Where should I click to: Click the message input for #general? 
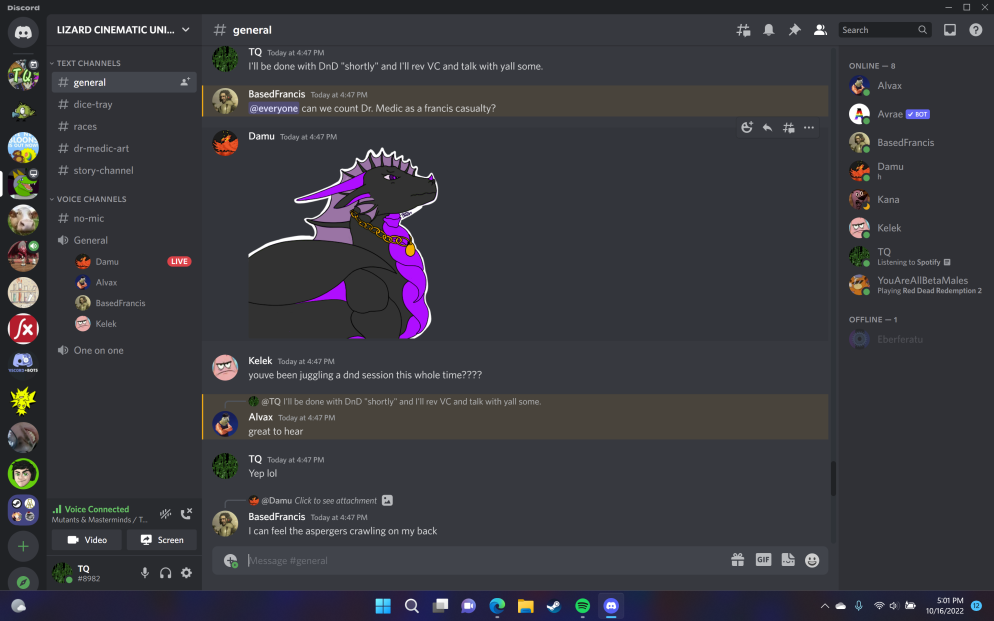point(485,560)
